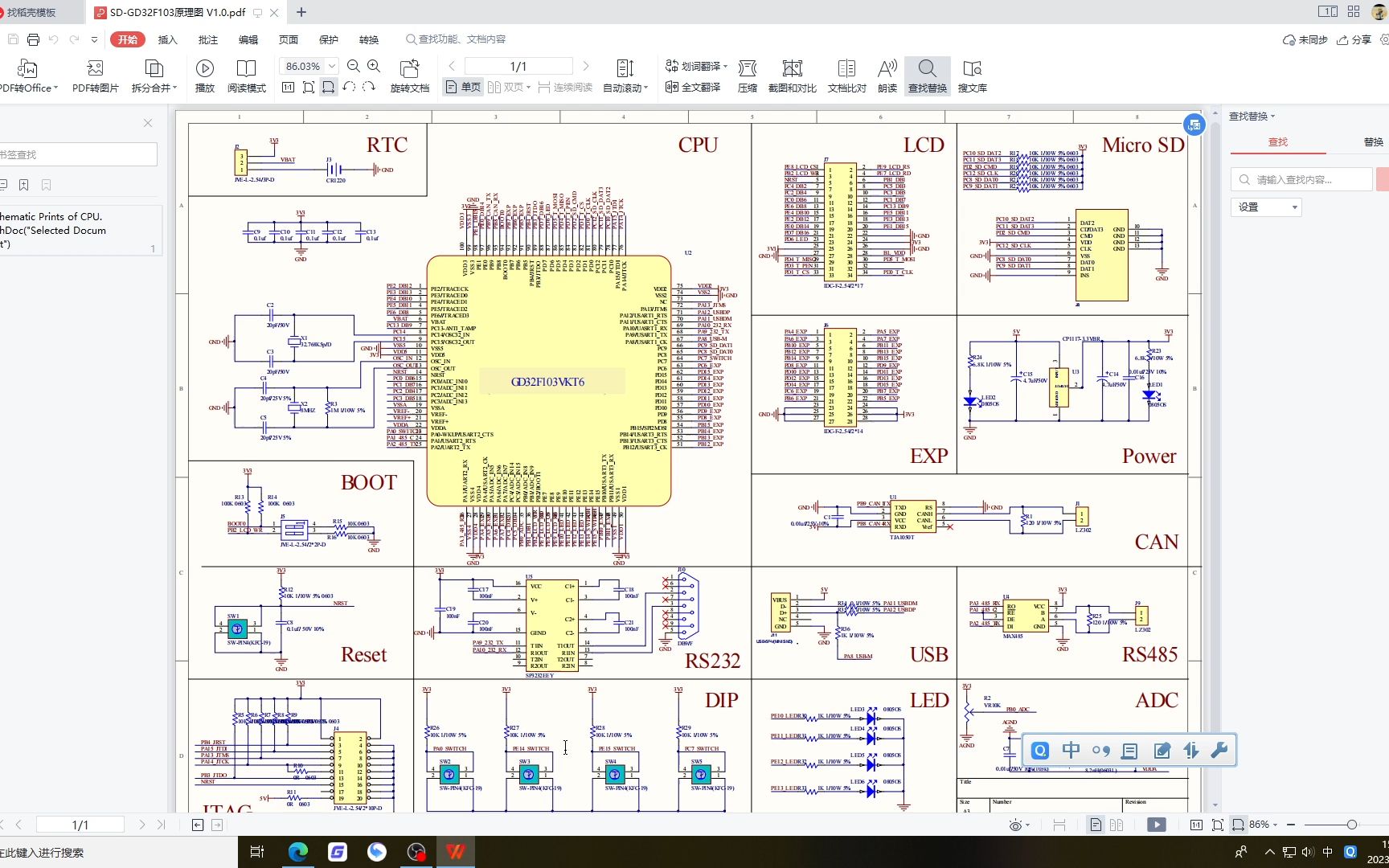Click the punctuation icon on IME toolbar
Viewport: 1389px width, 868px height.
[1100, 750]
